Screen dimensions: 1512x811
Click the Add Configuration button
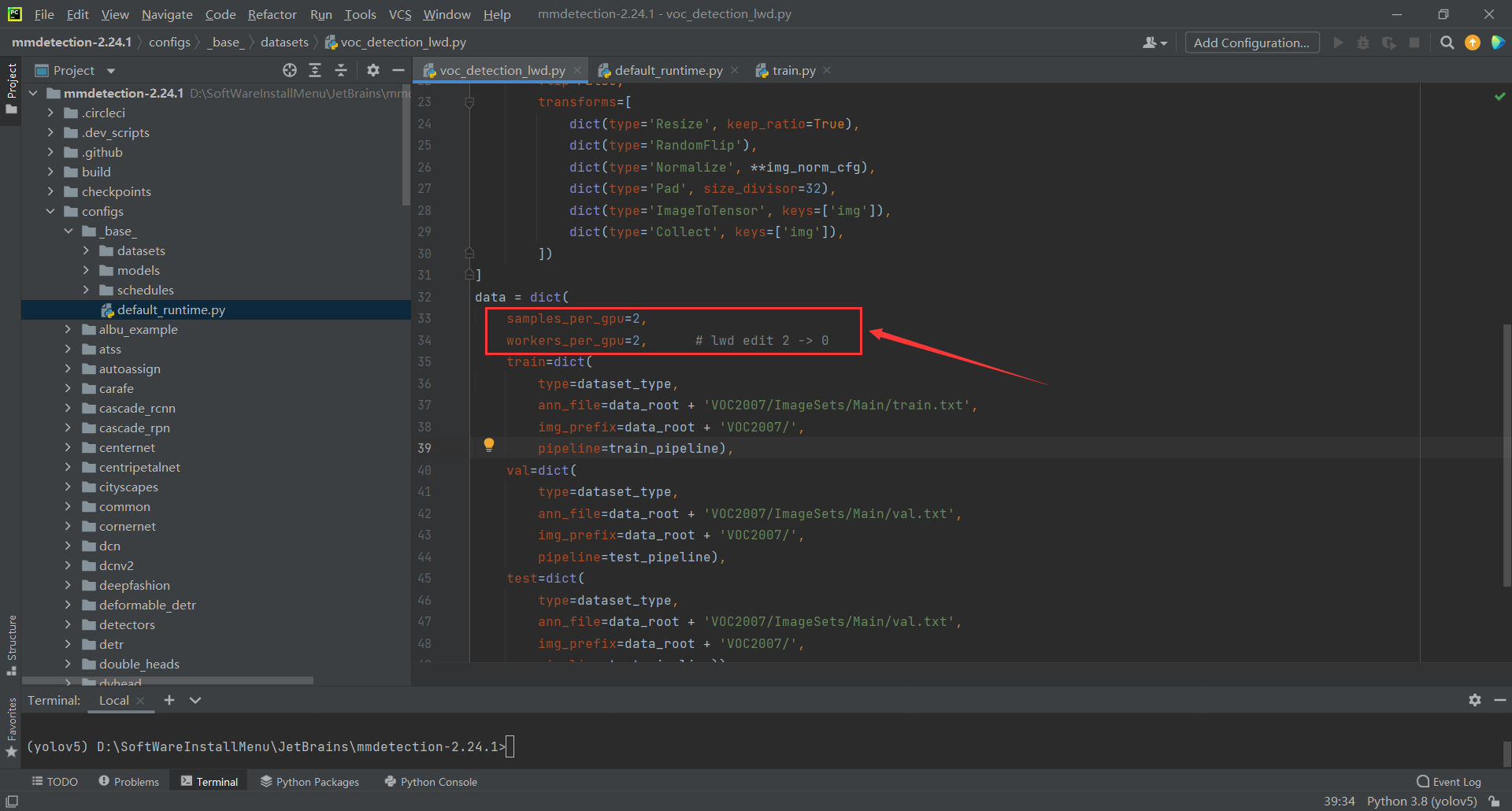(x=1251, y=43)
